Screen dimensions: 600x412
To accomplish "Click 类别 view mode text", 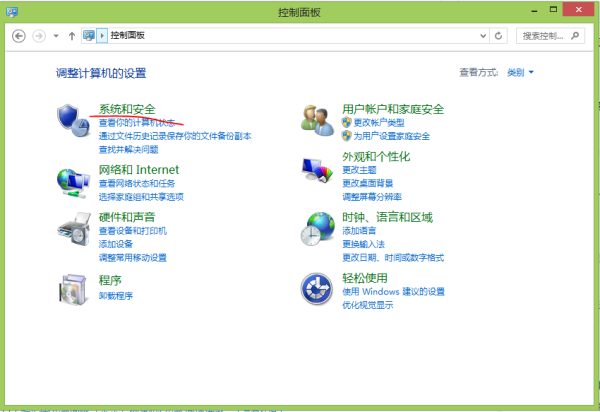I will point(515,72).
